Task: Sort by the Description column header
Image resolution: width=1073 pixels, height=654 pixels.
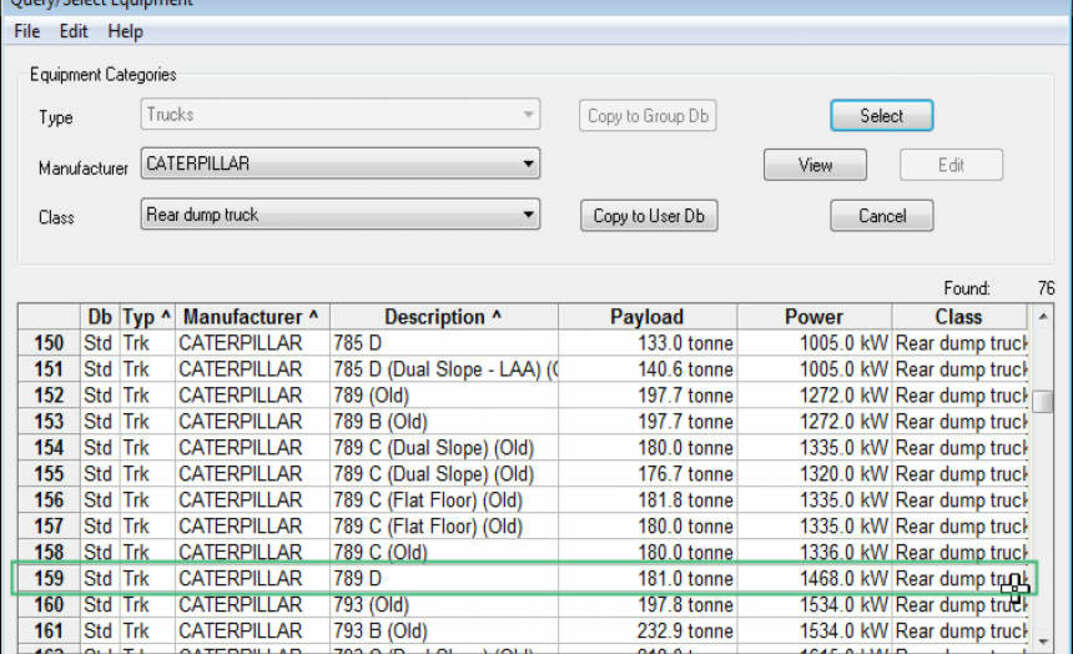Action: point(443,317)
